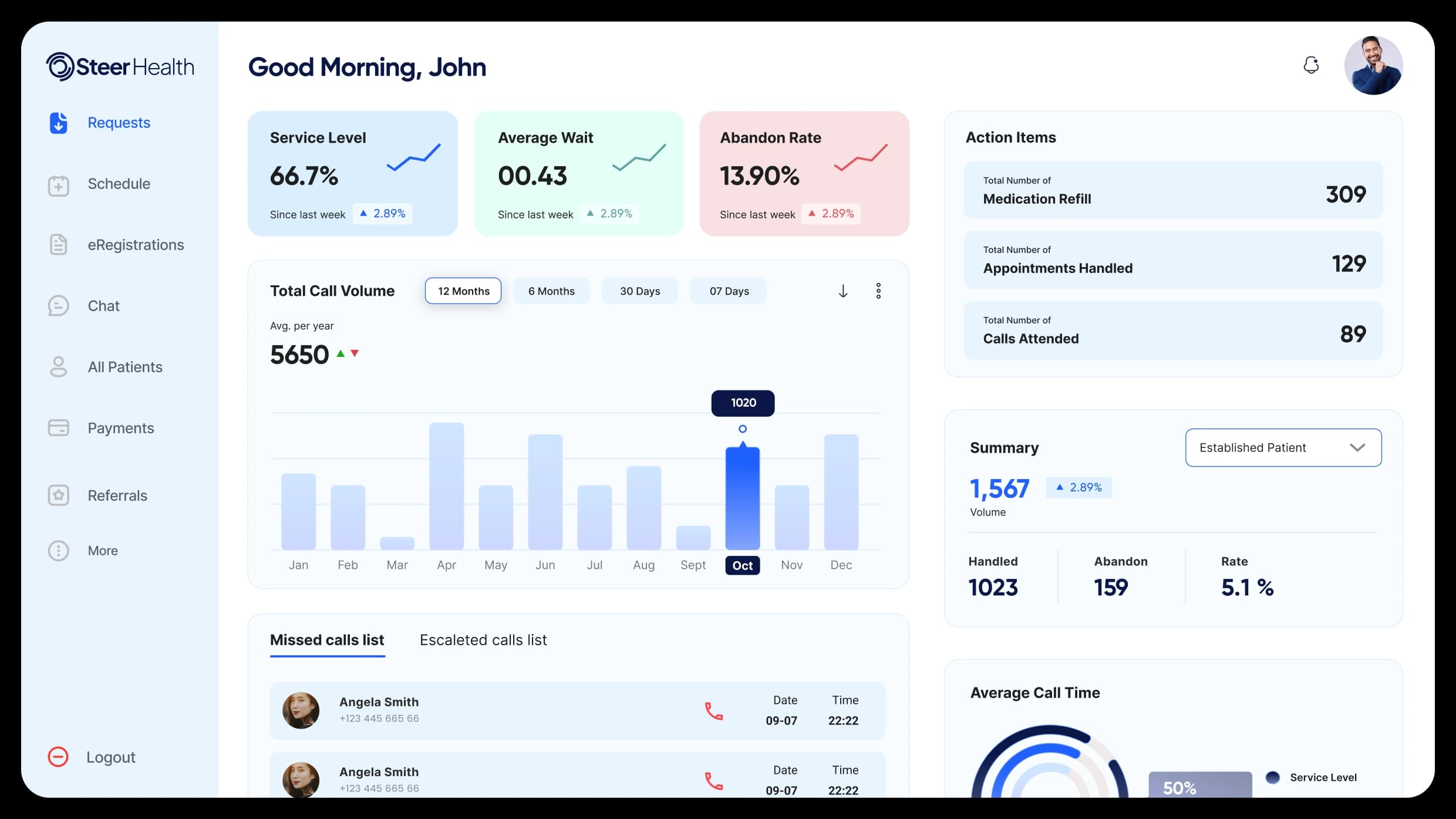Switch the chart to 6 Months
Screen dimensions: 1456x819
(x=551, y=291)
